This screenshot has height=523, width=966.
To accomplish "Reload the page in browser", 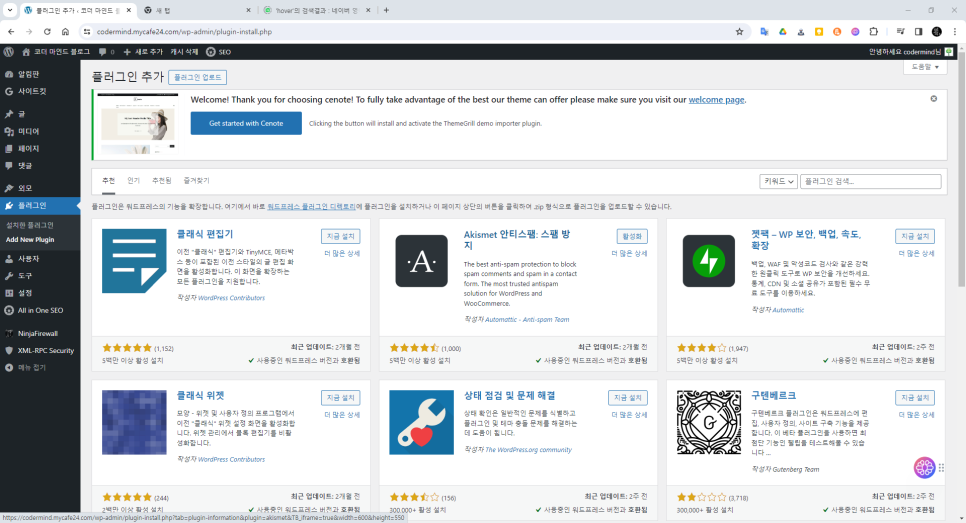I will (x=47, y=31).
